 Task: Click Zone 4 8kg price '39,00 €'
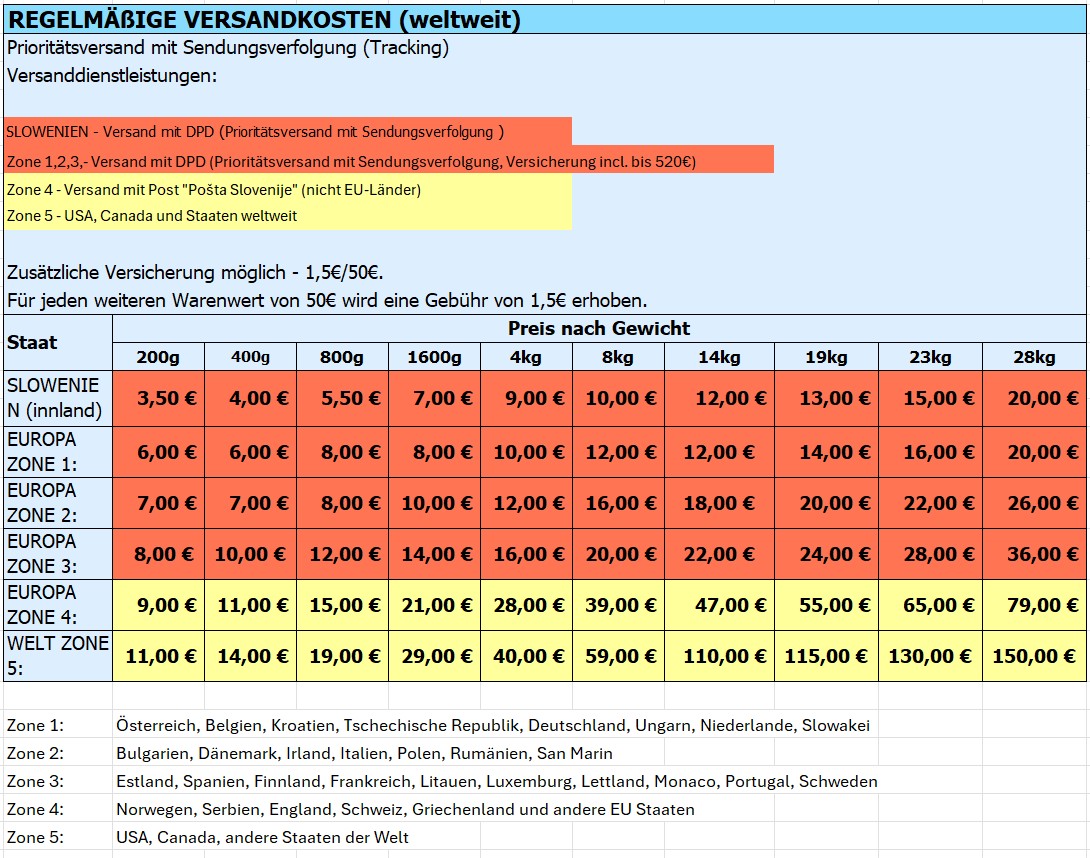(x=618, y=605)
